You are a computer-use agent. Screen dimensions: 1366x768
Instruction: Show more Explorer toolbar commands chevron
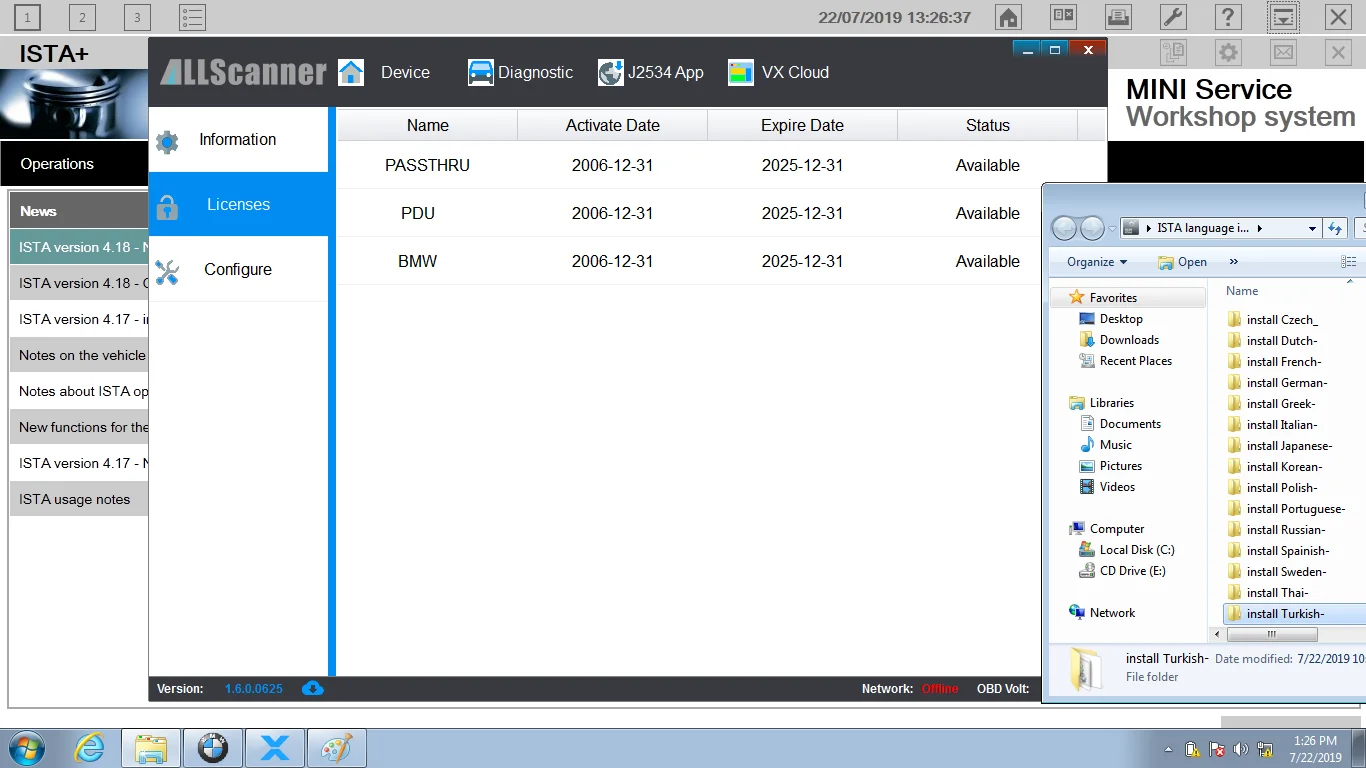point(1233,262)
